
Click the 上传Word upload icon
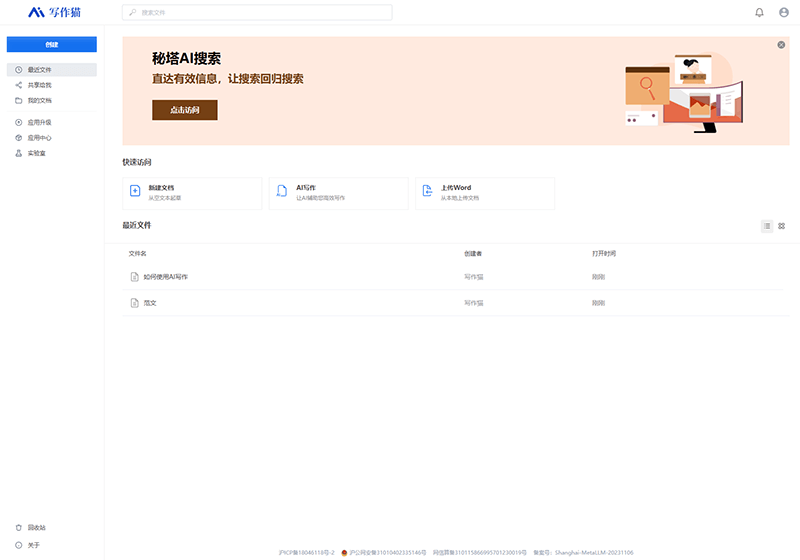(427, 192)
